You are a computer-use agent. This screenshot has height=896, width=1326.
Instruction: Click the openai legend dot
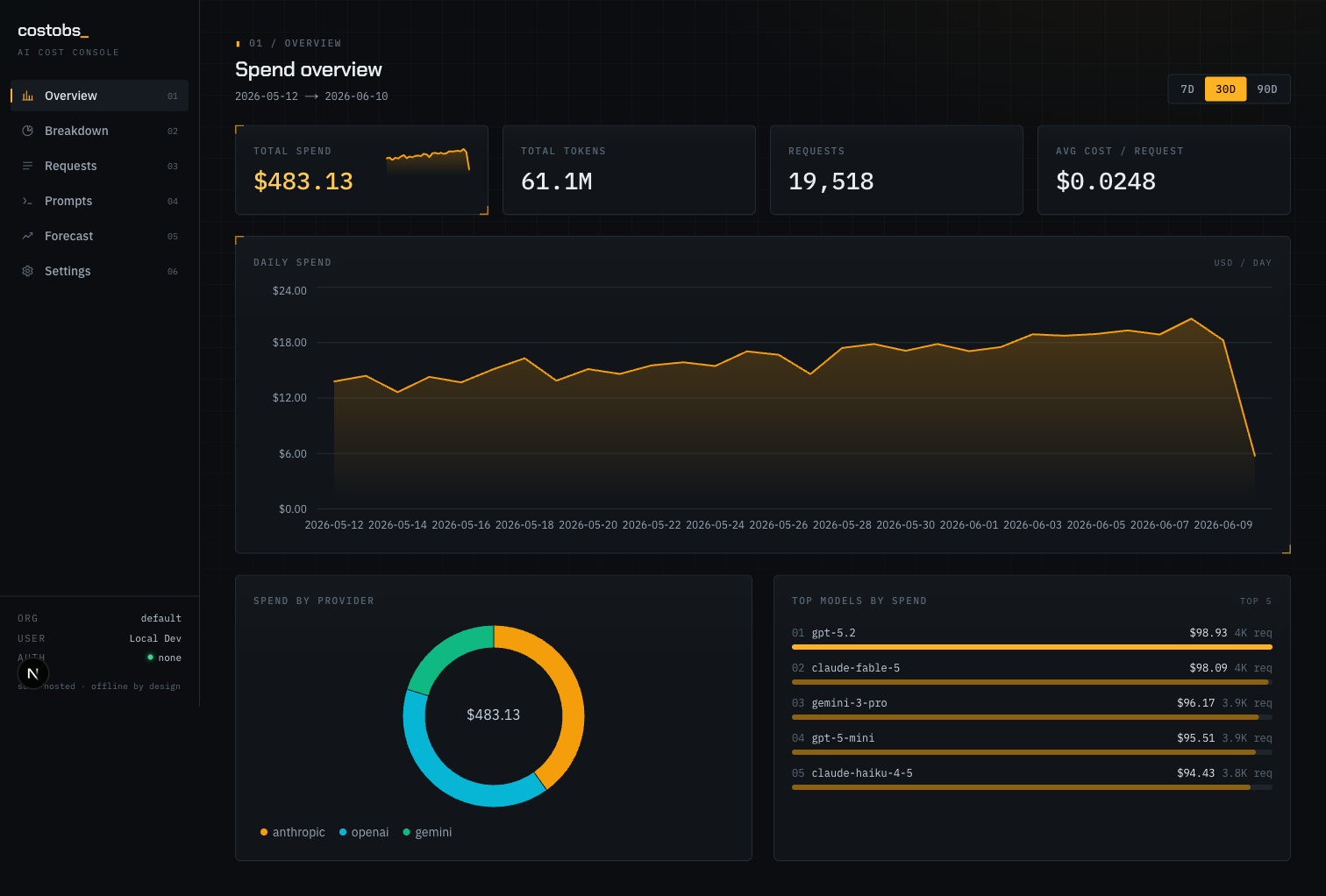pyautogui.click(x=343, y=832)
